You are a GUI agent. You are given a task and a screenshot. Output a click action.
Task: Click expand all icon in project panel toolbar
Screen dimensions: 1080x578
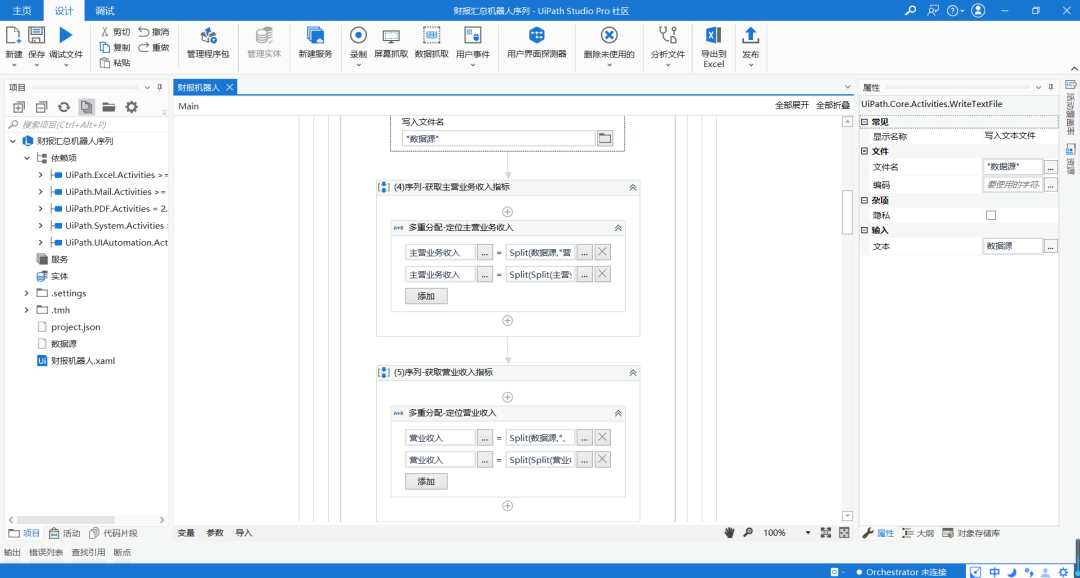click(19, 107)
